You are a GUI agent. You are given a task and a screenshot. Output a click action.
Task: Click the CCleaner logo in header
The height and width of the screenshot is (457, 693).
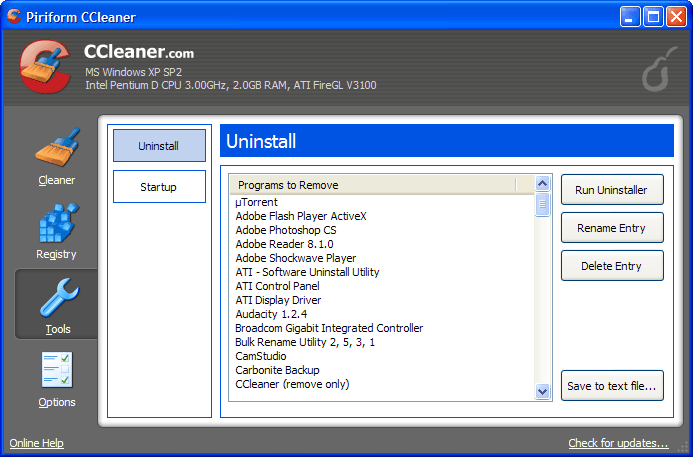(45, 69)
